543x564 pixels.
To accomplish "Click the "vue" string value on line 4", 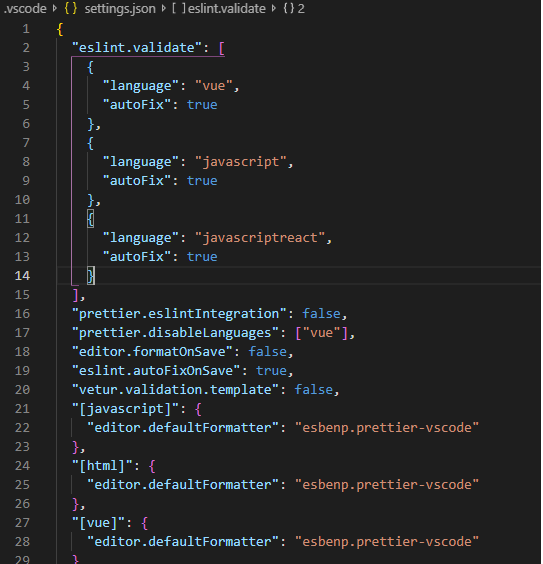I will pos(214,86).
